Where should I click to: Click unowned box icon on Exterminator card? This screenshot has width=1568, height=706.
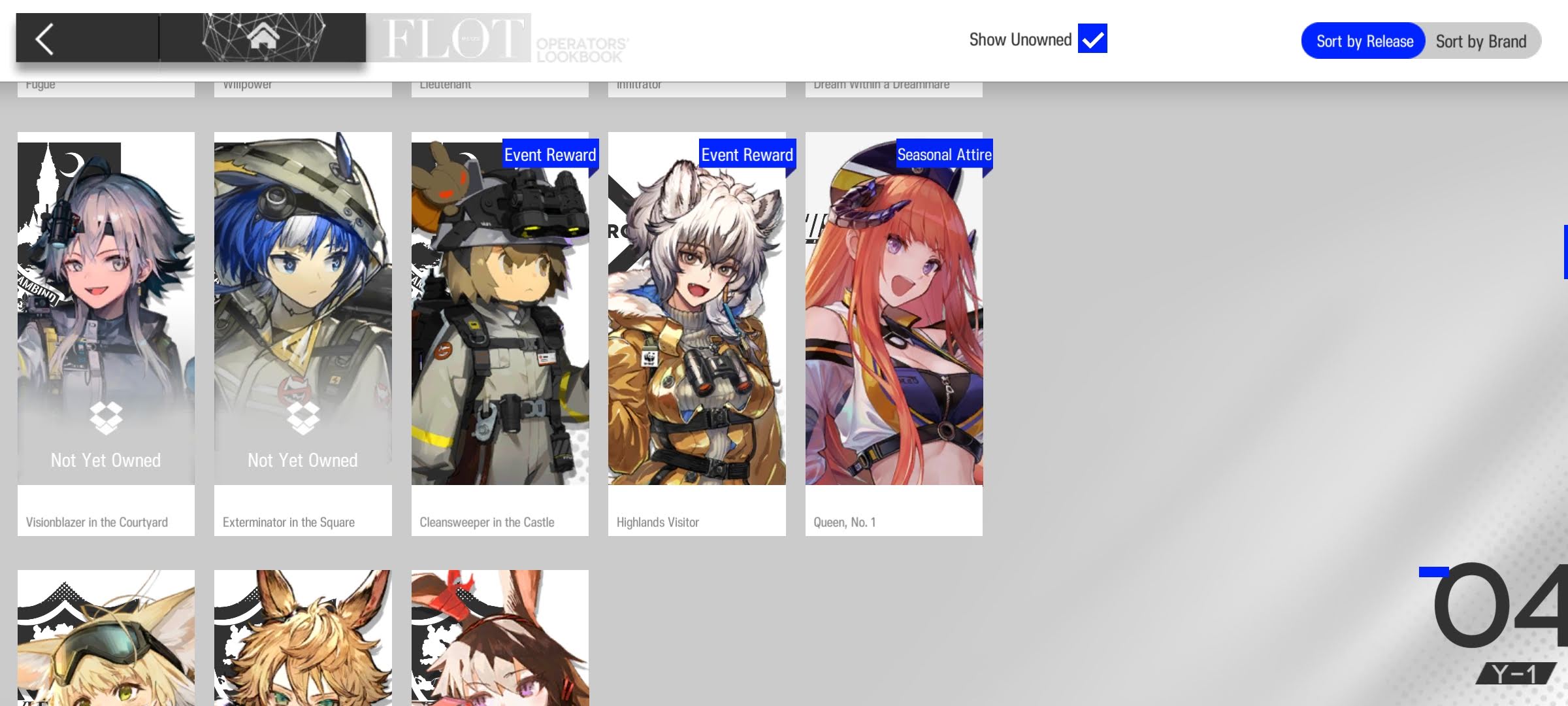click(303, 418)
